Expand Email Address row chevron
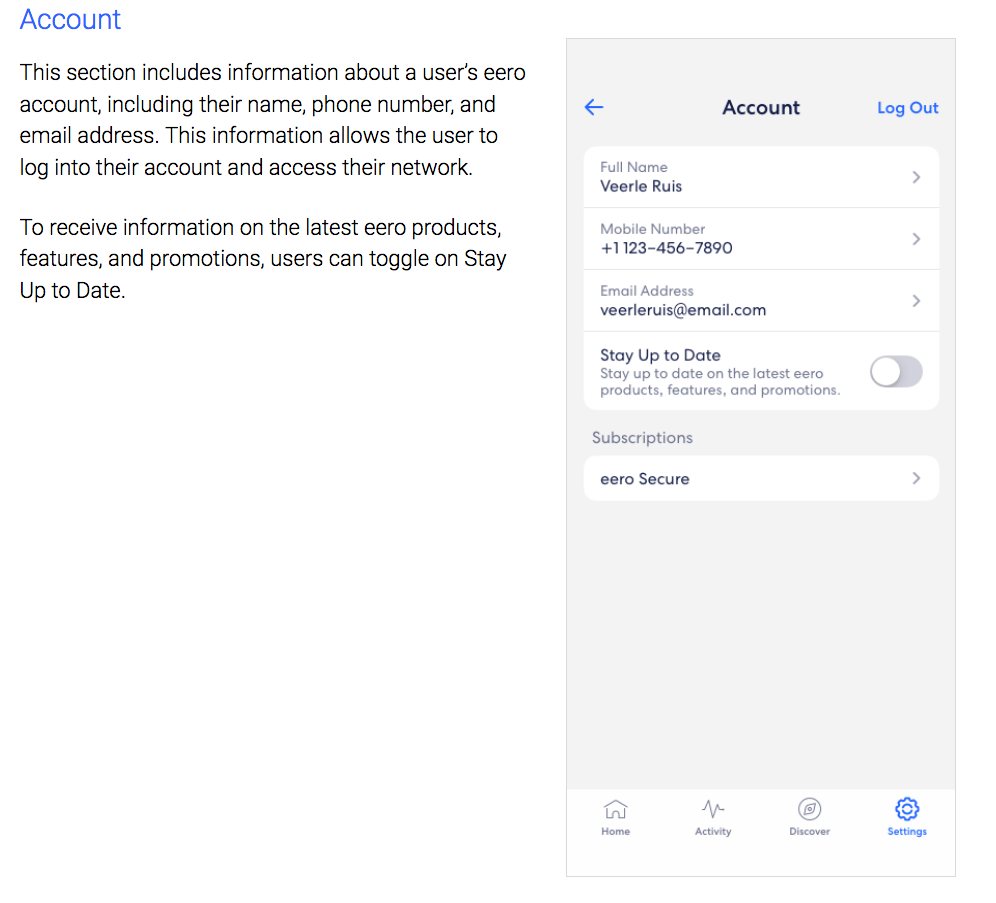The width and height of the screenshot is (996, 903). click(x=916, y=300)
